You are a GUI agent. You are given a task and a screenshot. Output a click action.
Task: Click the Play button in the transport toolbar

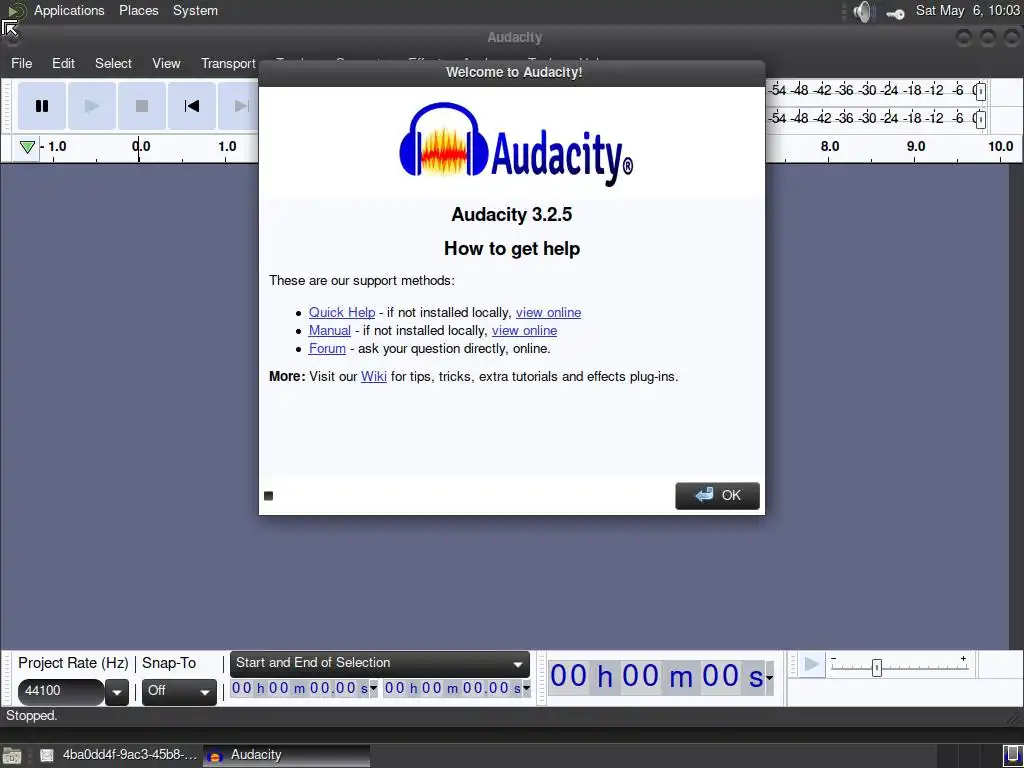pos(92,106)
